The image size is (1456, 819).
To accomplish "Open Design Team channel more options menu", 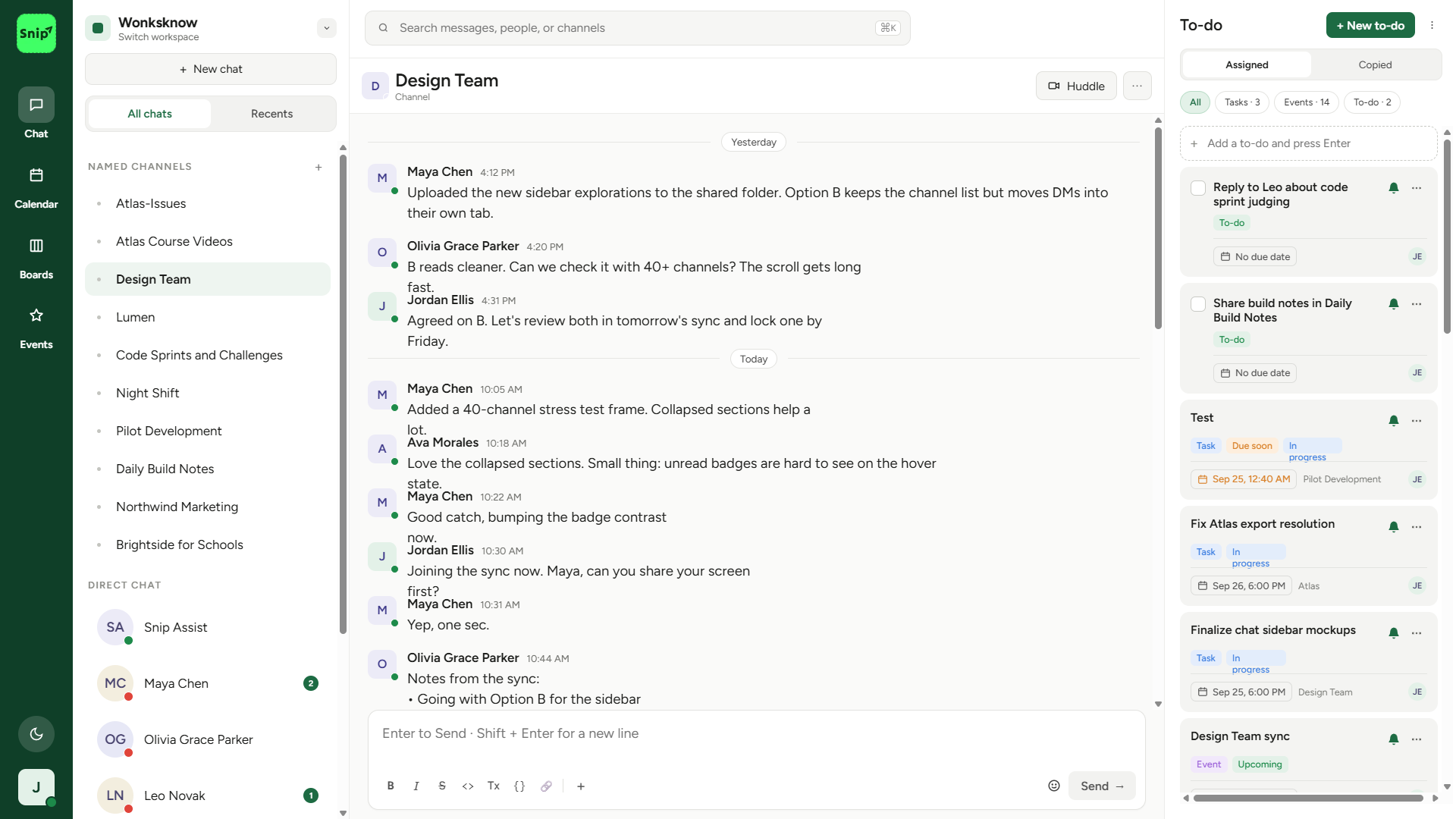I will pyautogui.click(x=1137, y=86).
